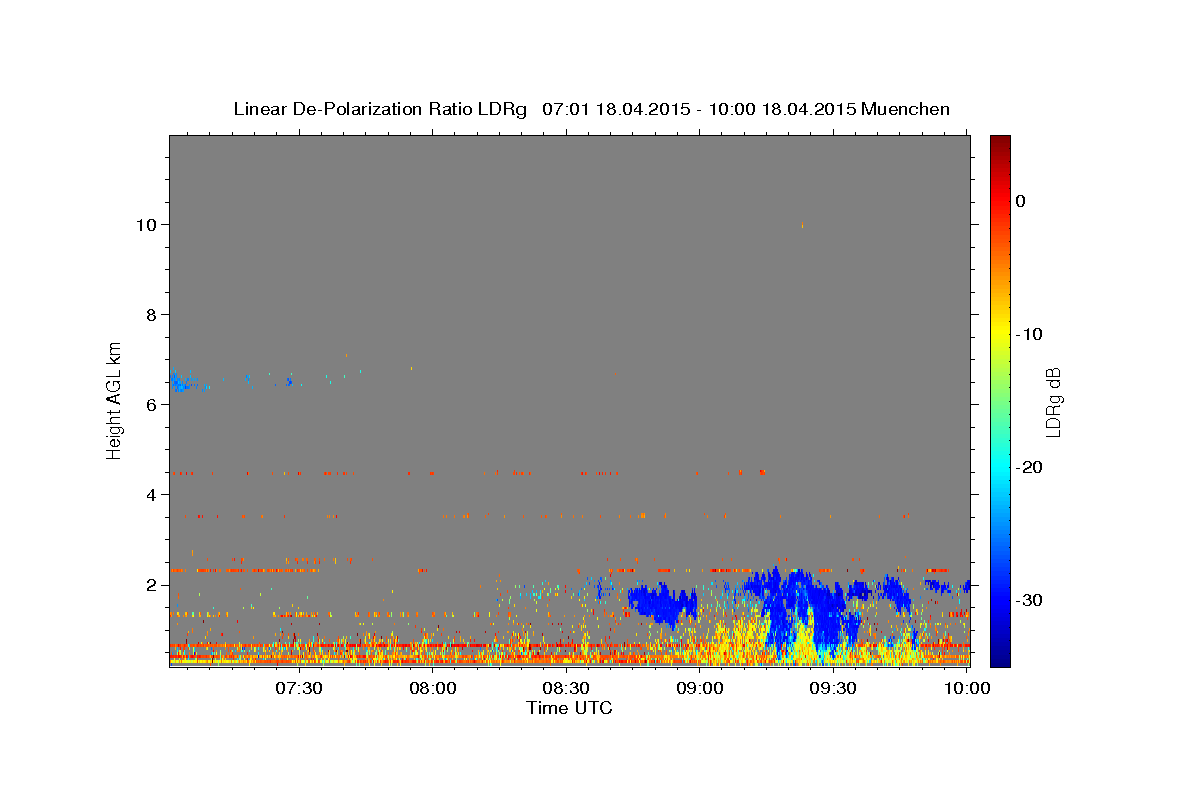Click the height tick label 2
This screenshot has height=800, width=1200.
151,585
